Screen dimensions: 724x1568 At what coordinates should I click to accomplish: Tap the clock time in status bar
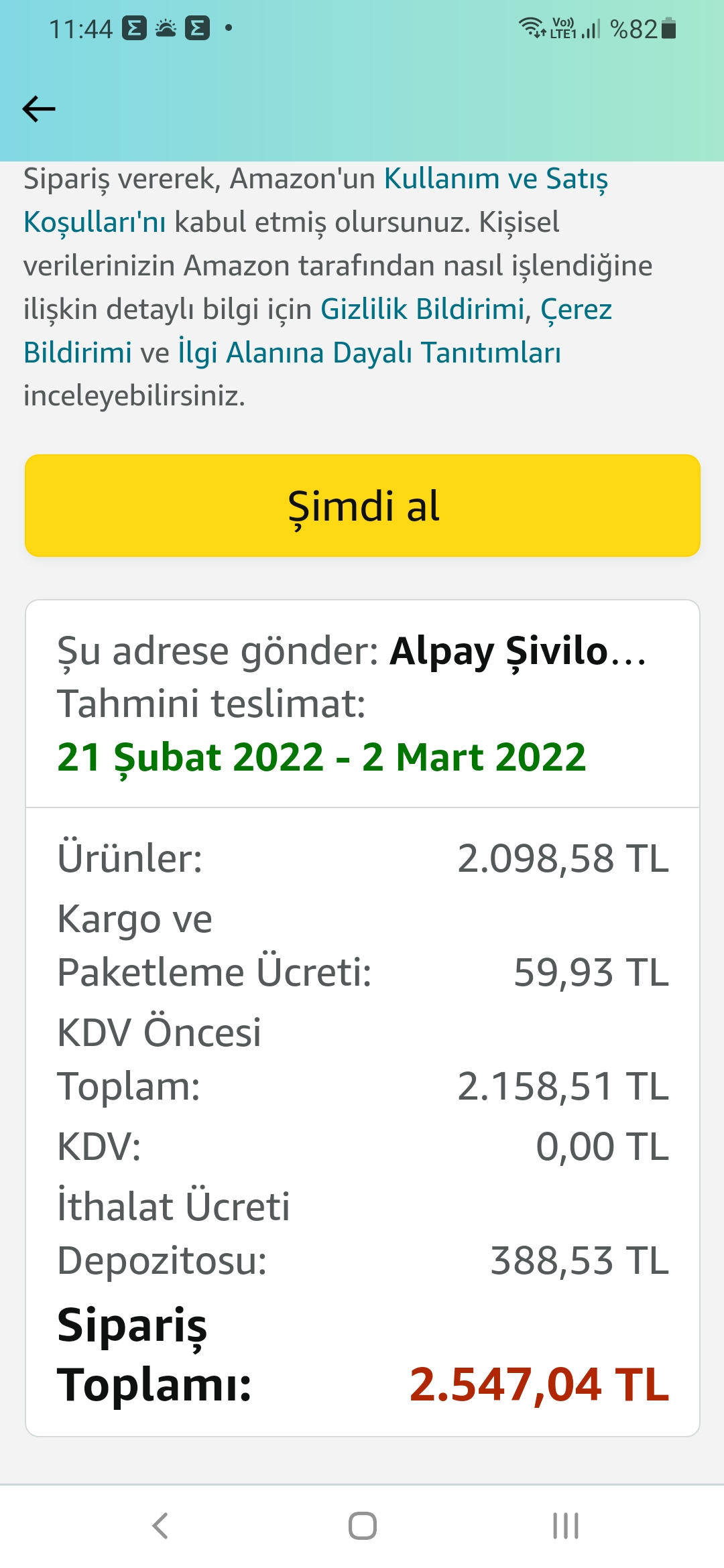pos(80,29)
